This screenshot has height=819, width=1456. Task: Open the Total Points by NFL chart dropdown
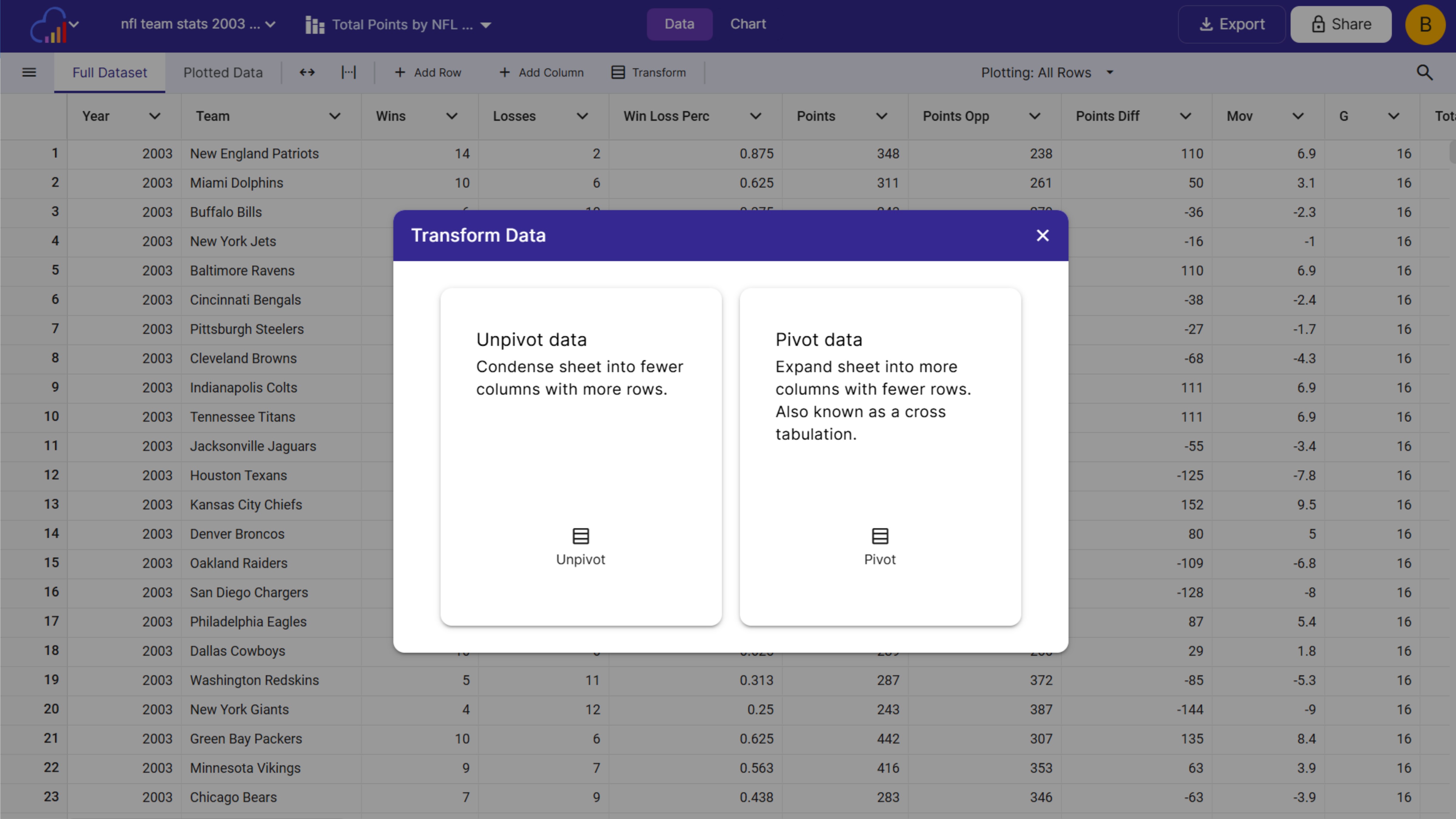click(486, 25)
